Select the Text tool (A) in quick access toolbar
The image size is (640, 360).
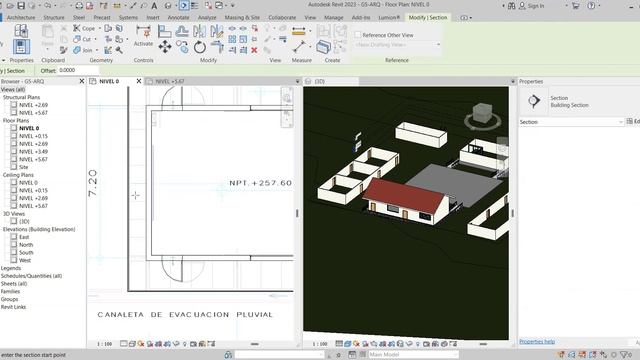point(154,6)
